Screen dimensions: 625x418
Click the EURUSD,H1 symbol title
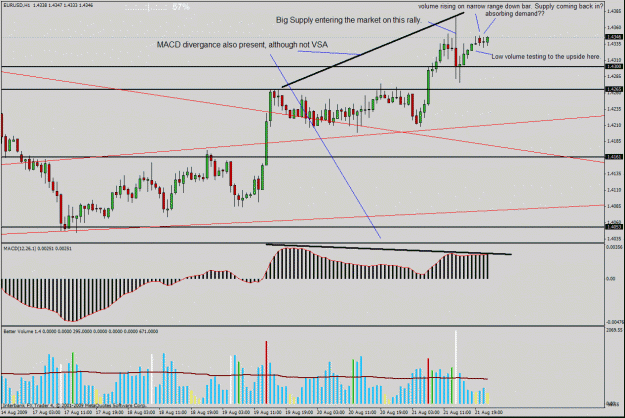[15, 5]
